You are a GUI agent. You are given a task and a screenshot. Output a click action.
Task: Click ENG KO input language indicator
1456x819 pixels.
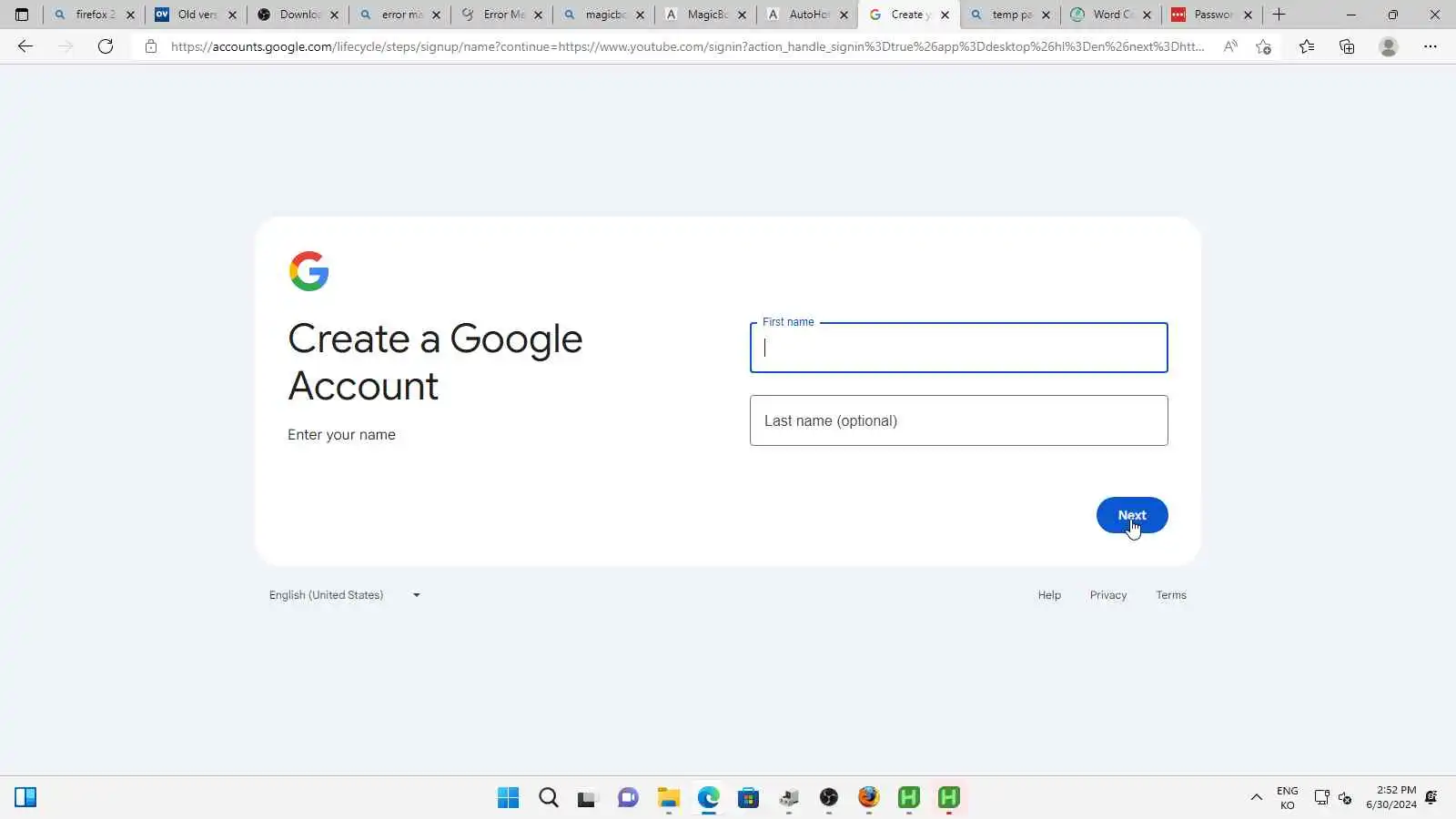[x=1287, y=798]
